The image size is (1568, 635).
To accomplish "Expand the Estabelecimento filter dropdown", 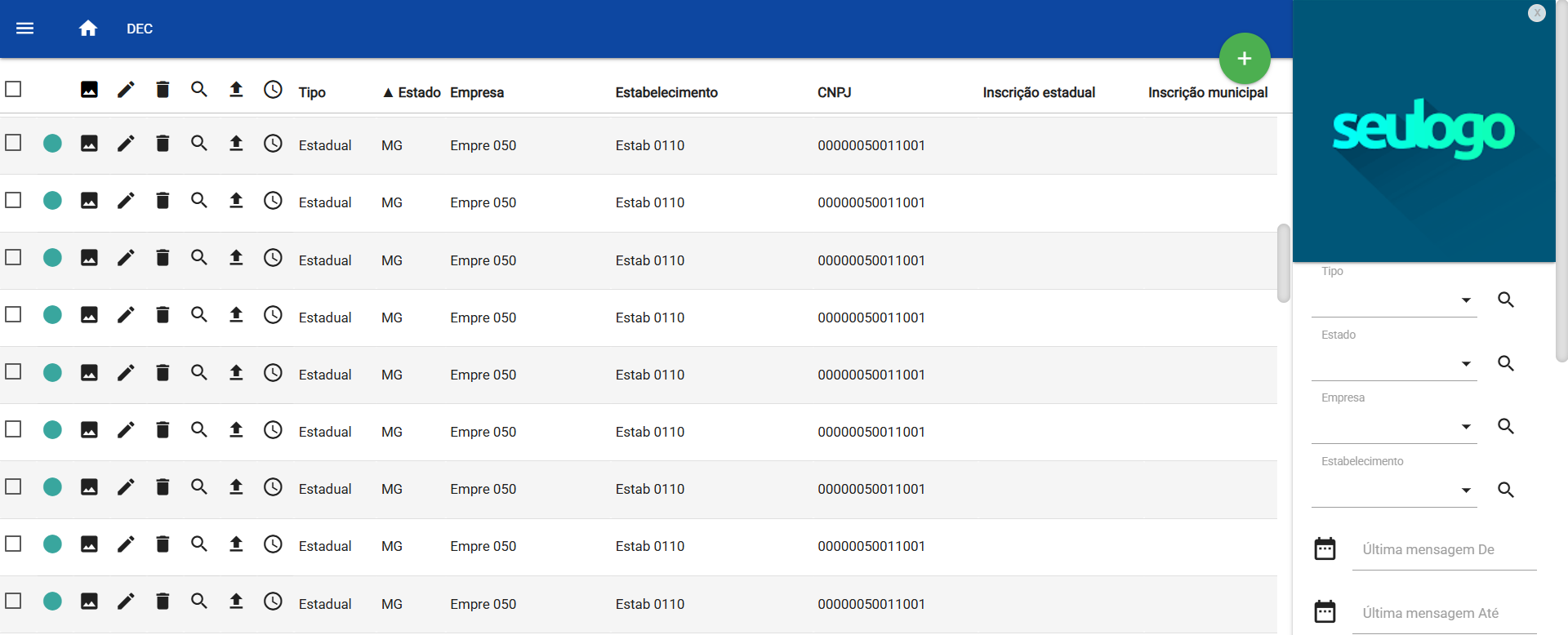I will pyautogui.click(x=1394, y=491).
